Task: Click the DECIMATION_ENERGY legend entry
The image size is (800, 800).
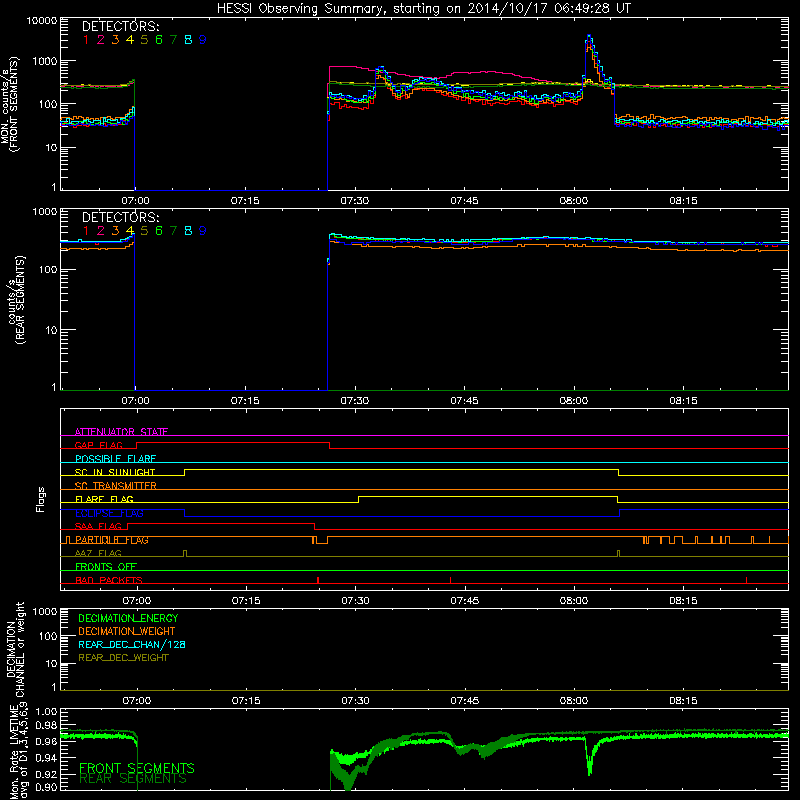Action: click(128, 618)
